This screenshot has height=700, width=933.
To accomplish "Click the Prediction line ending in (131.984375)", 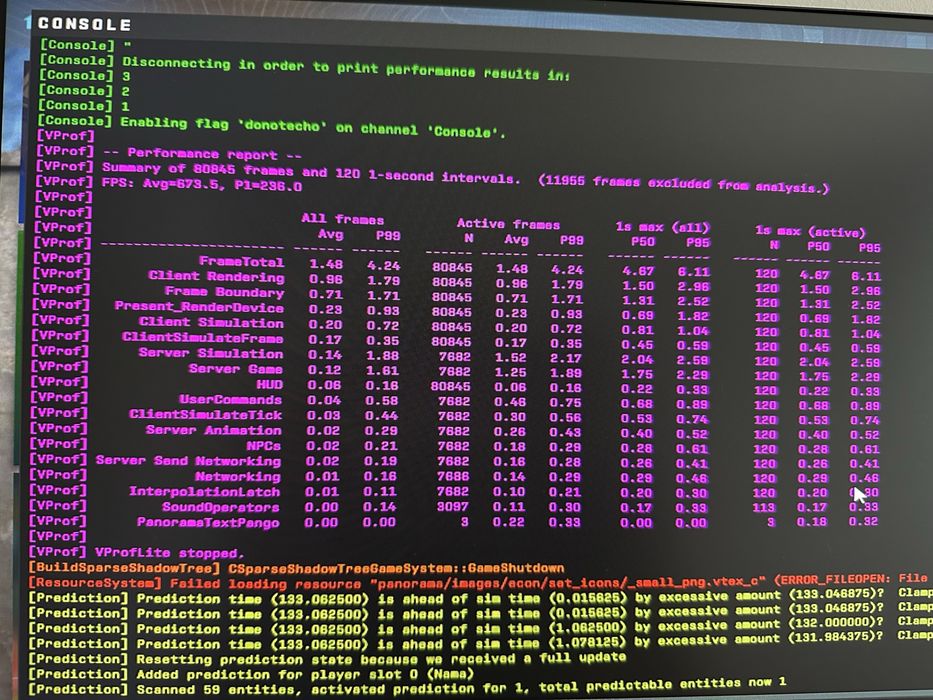I will [x=480, y=642].
